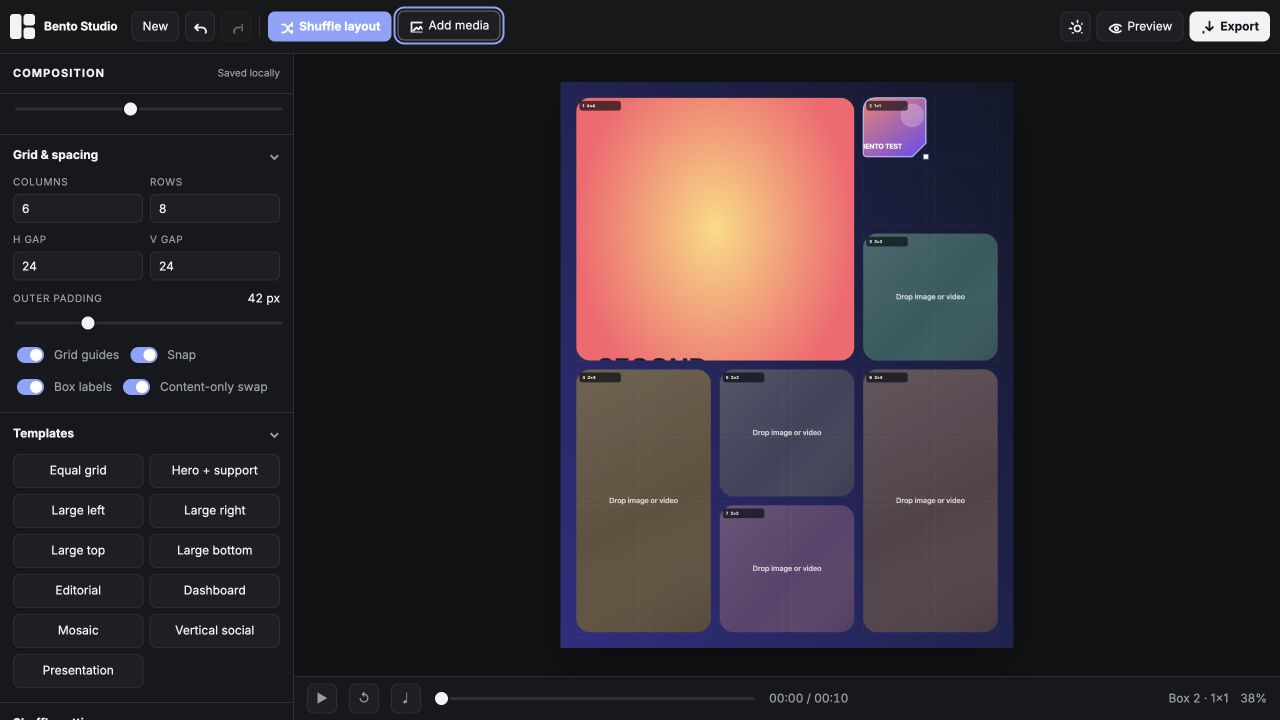Click the Bento Studio logo icon
Screen dimensions: 1280x720
coord(23,27)
